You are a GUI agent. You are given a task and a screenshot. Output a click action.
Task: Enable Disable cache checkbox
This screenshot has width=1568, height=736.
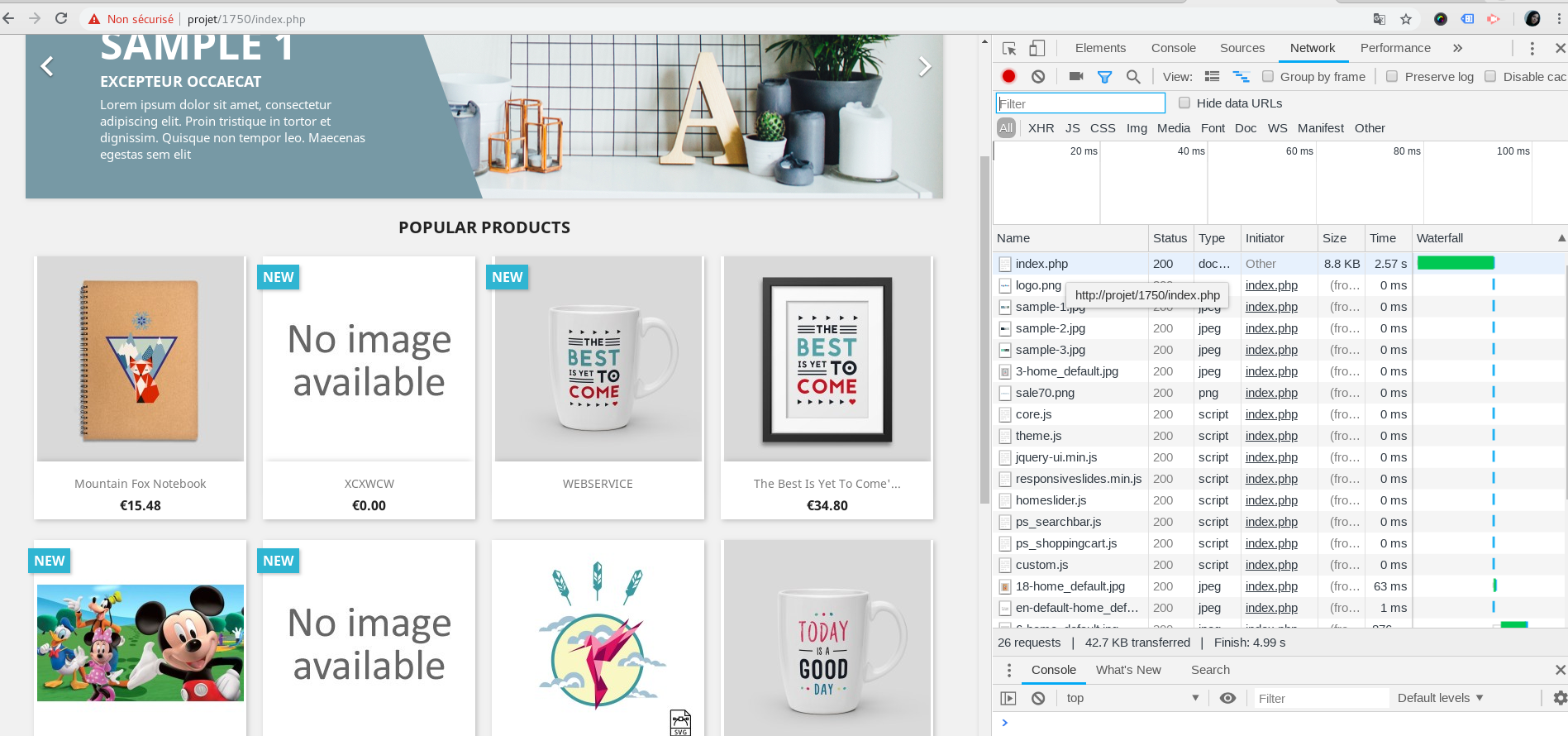point(1490,76)
